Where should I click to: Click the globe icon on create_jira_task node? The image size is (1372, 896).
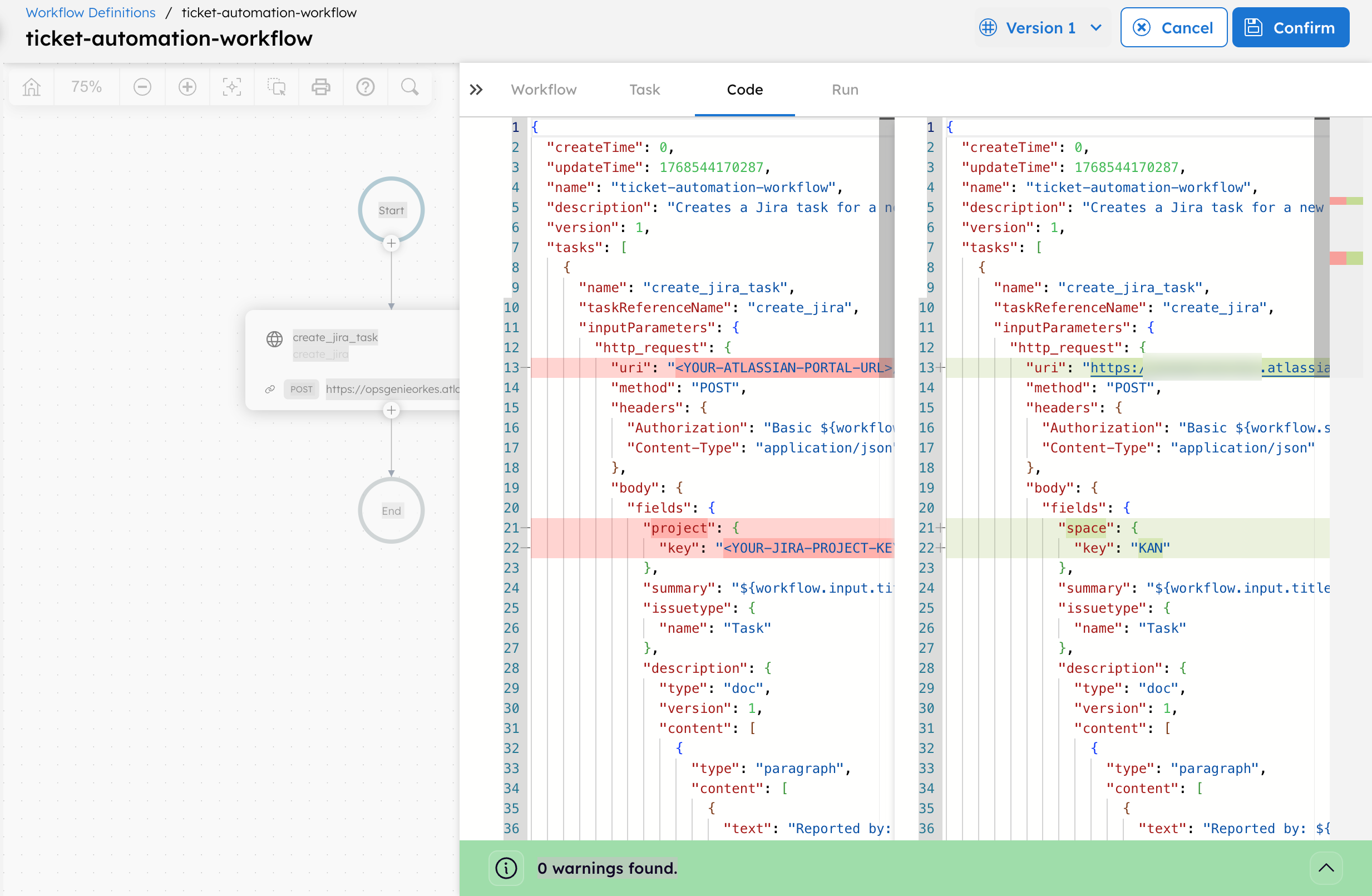pos(274,339)
